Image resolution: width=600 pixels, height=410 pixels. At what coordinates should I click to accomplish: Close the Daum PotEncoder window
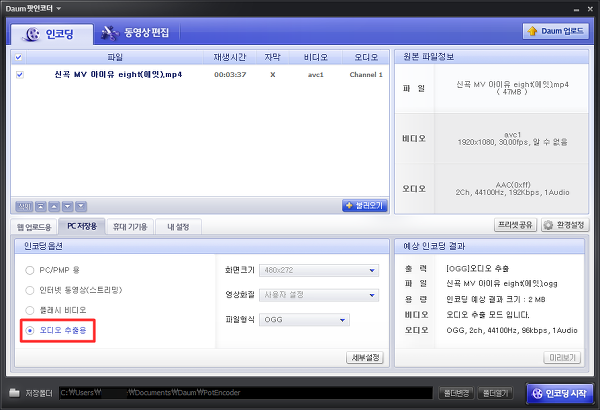(x=590, y=9)
